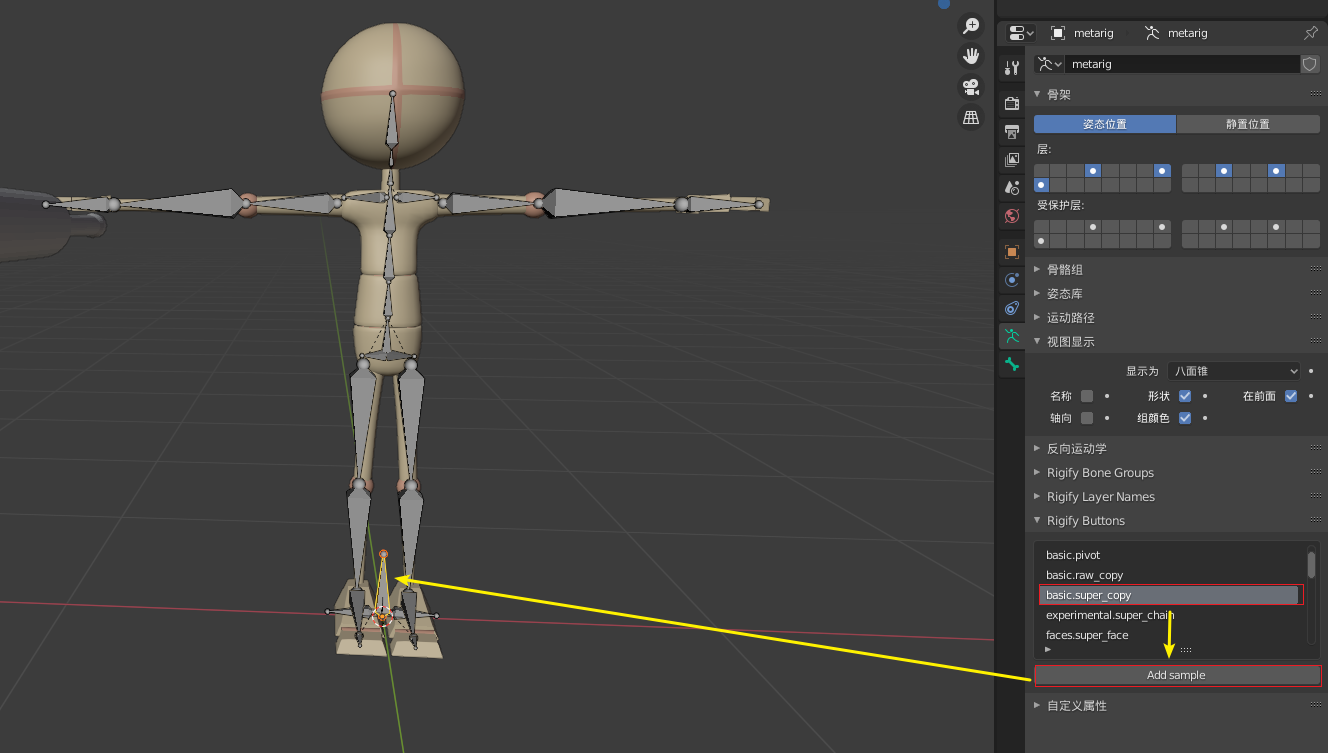Open the Object properties tab
Image resolution: width=1328 pixels, height=753 pixels.
[1012, 251]
